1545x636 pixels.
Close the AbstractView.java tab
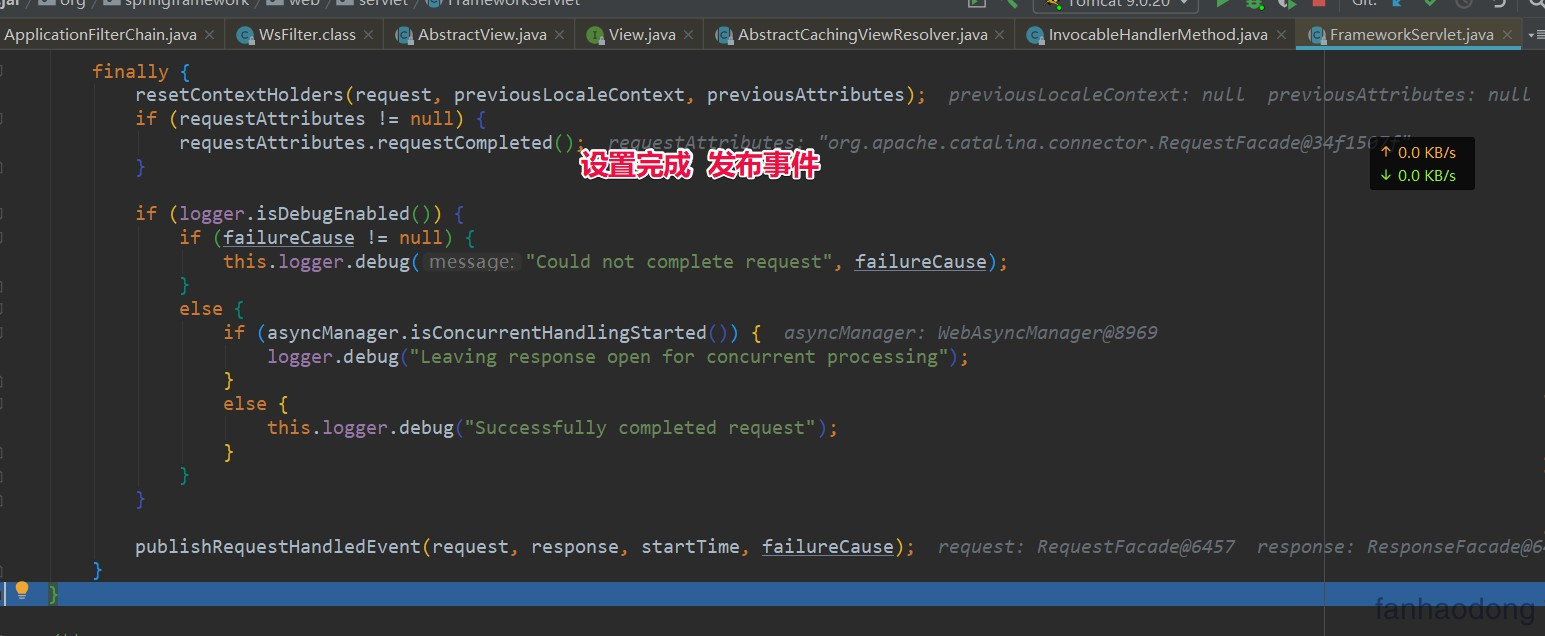tap(559, 34)
